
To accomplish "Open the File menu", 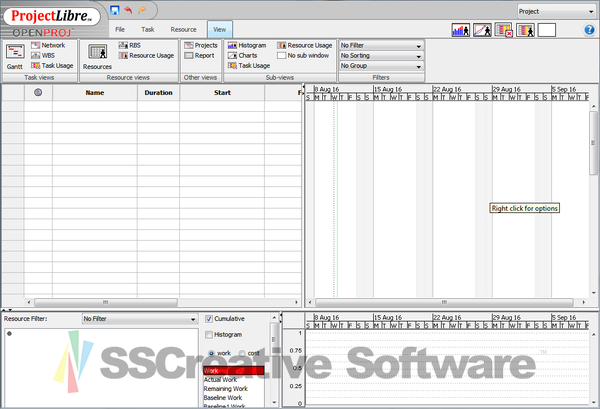I will pos(120,29).
